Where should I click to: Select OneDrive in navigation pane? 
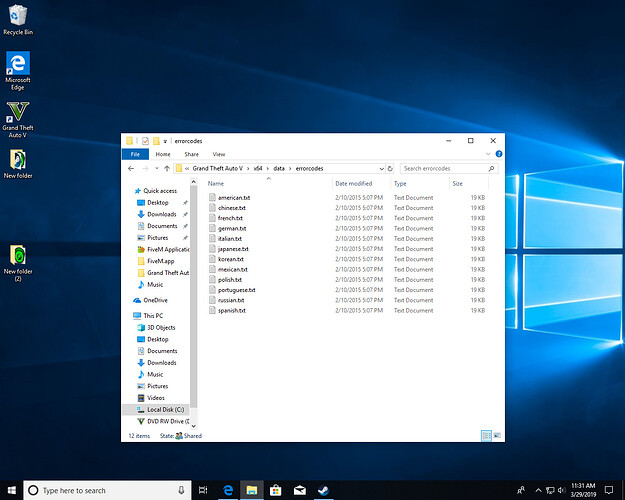click(151, 300)
